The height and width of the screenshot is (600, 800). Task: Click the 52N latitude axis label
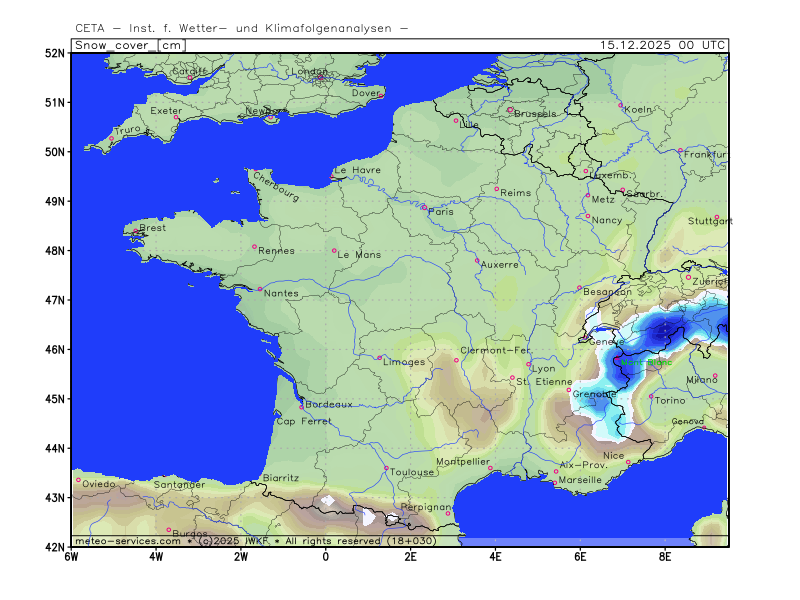(x=54, y=53)
